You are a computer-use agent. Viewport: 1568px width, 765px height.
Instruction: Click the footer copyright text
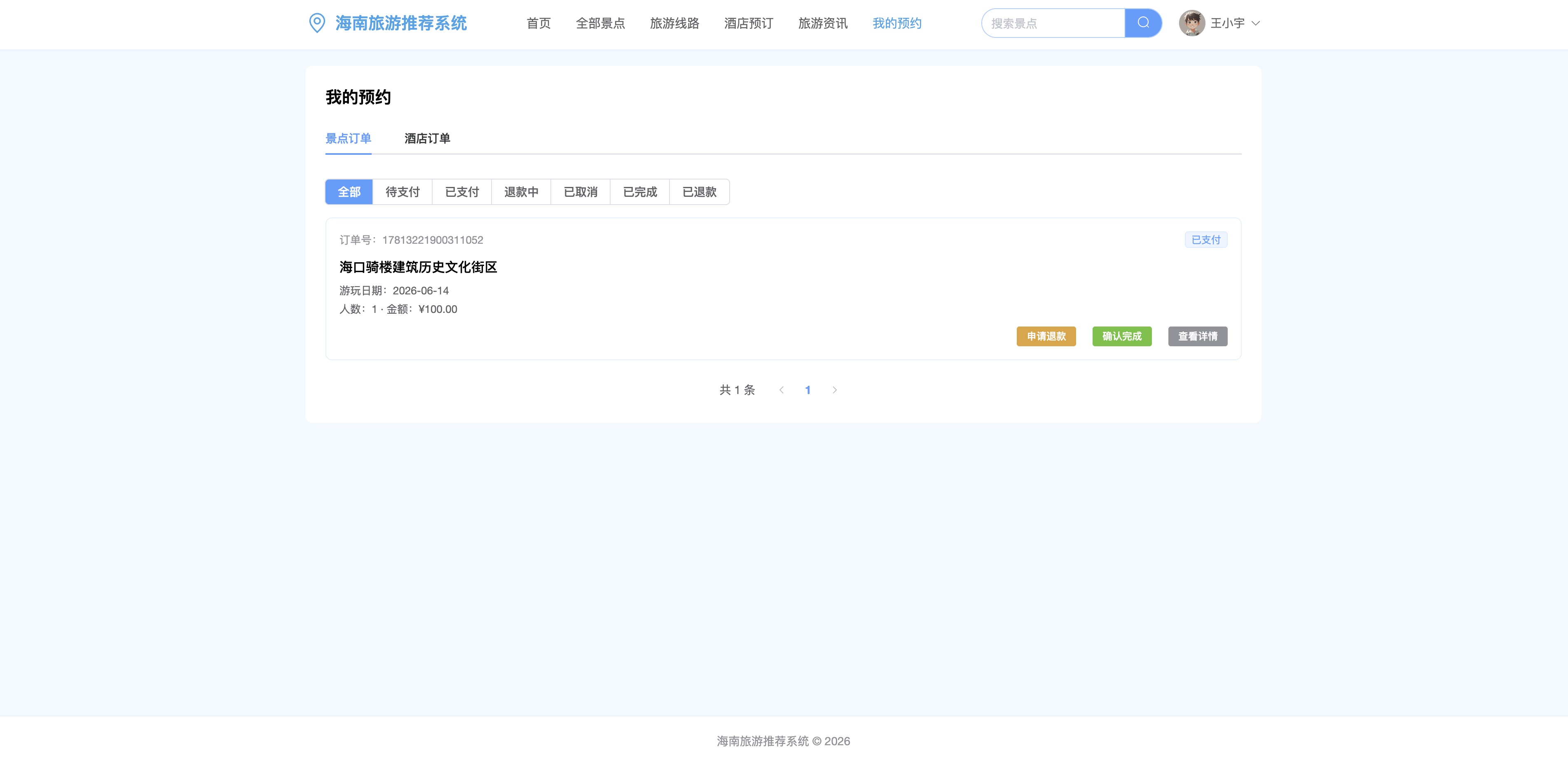[x=784, y=741]
